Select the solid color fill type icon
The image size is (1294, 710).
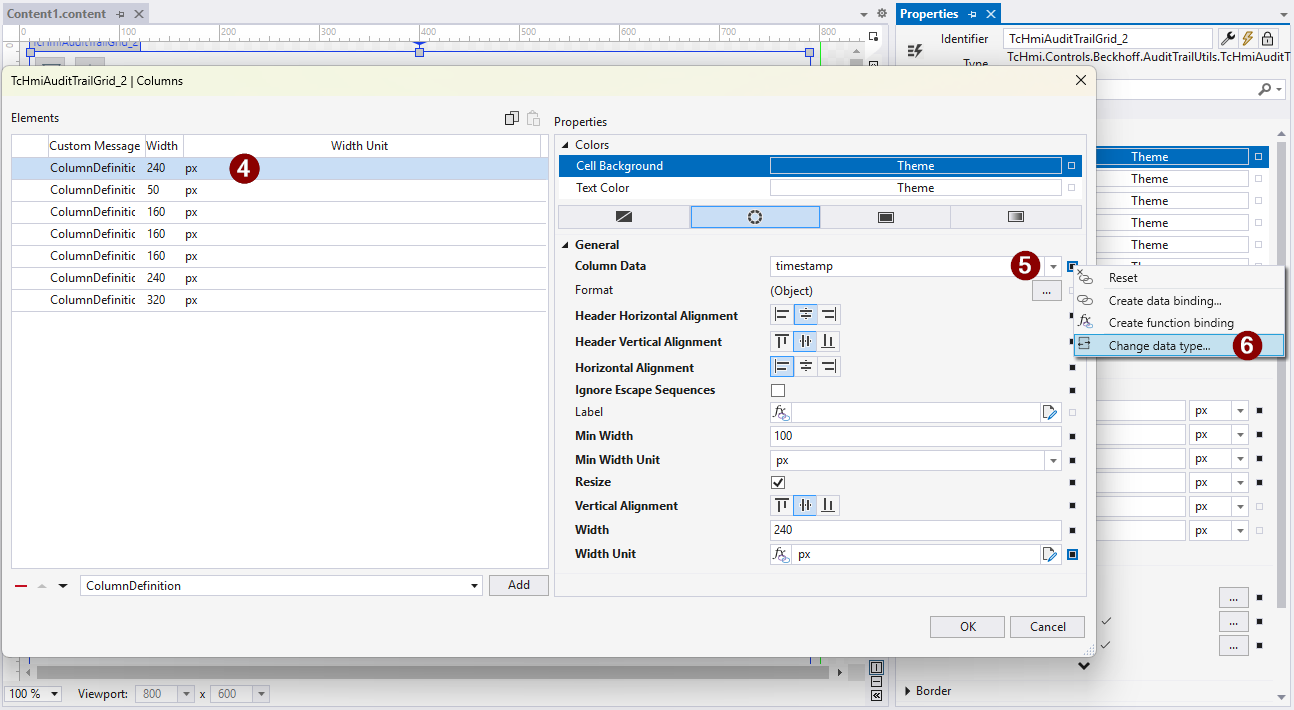pyautogui.click(x=885, y=217)
